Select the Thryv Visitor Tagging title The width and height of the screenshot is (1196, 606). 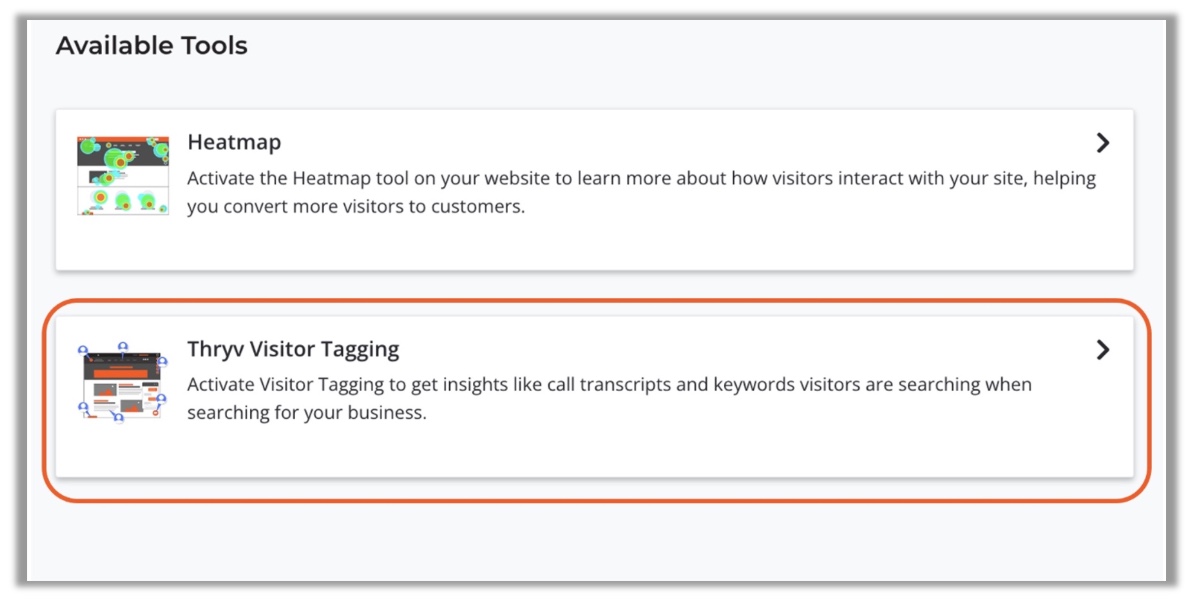(294, 350)
